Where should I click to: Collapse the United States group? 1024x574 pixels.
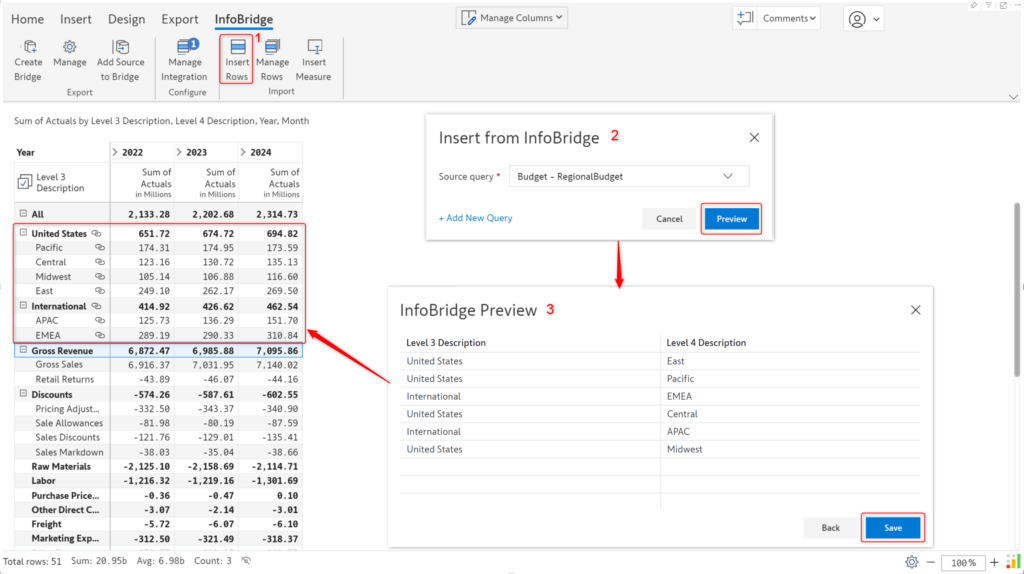[23, 232]
